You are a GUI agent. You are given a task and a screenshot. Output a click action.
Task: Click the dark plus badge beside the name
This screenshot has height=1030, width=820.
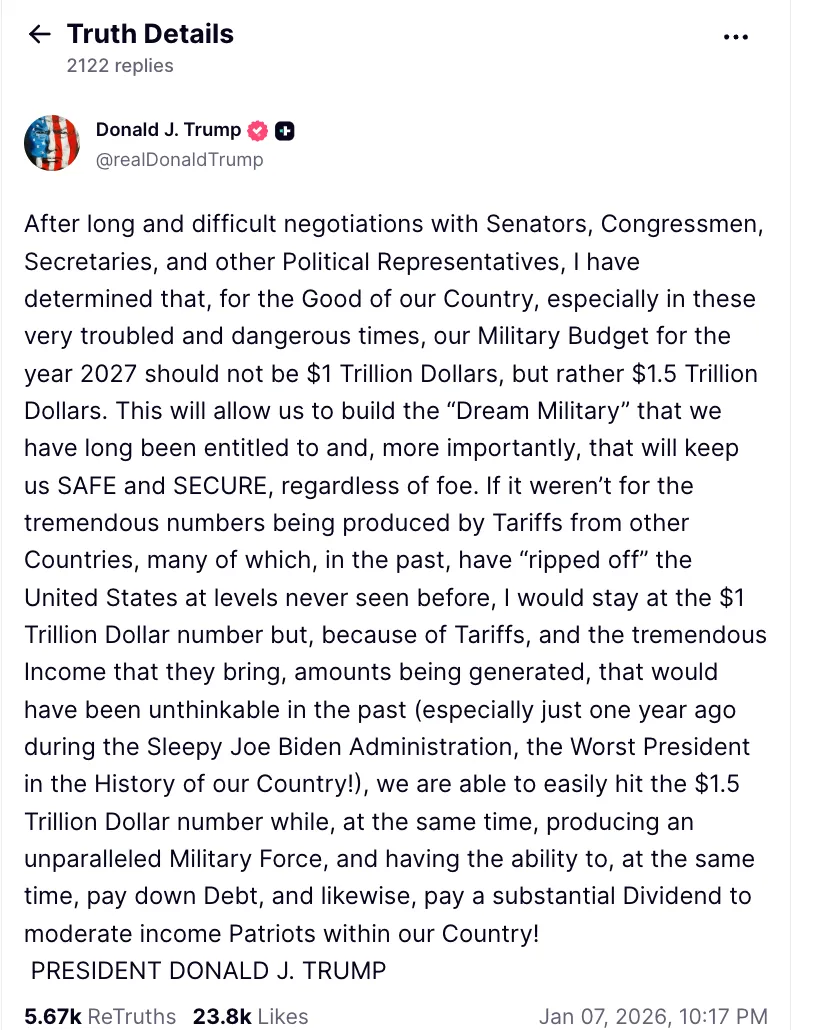284,131
